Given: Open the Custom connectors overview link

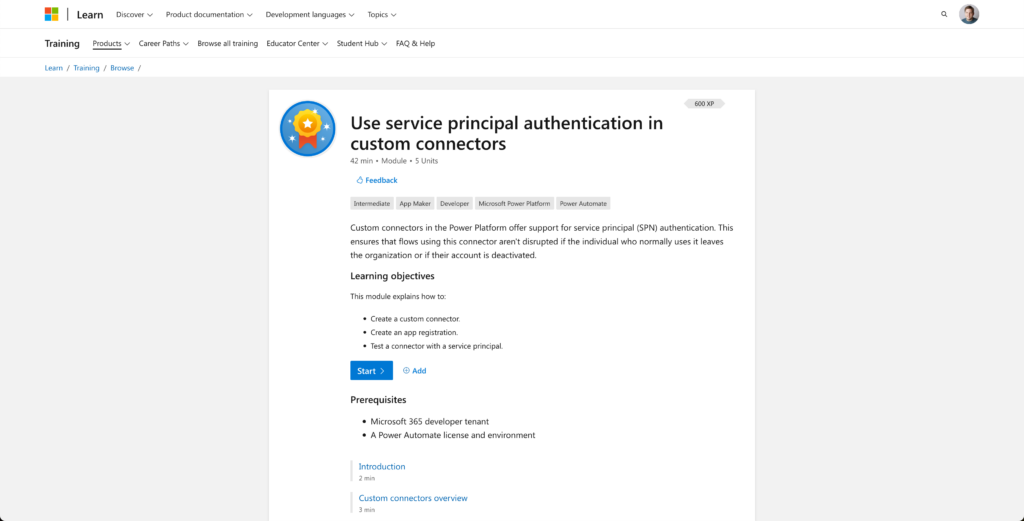Looking at the screenshot, I should (x=413, y=498).
